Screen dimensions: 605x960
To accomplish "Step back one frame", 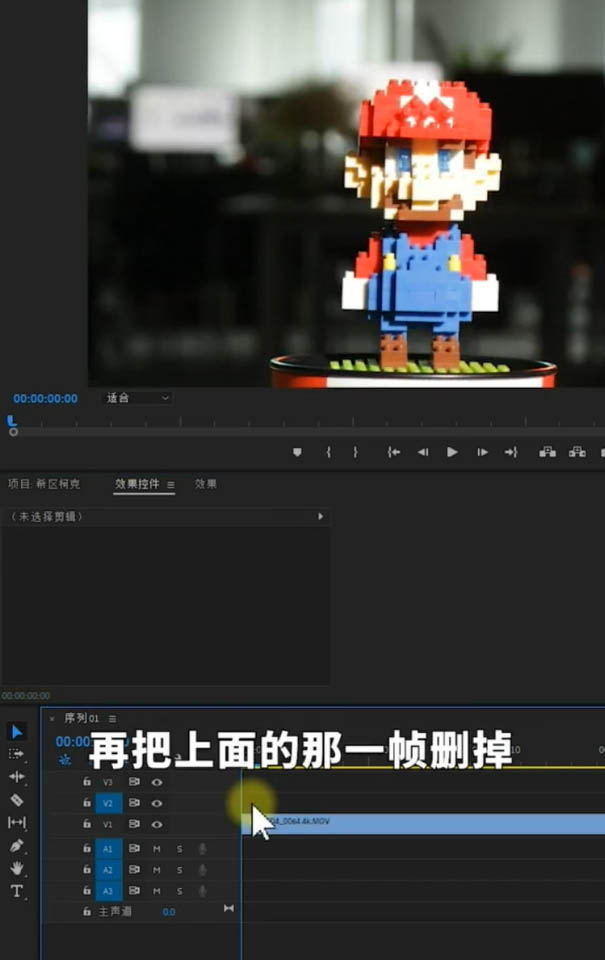I will coord(423,452).
